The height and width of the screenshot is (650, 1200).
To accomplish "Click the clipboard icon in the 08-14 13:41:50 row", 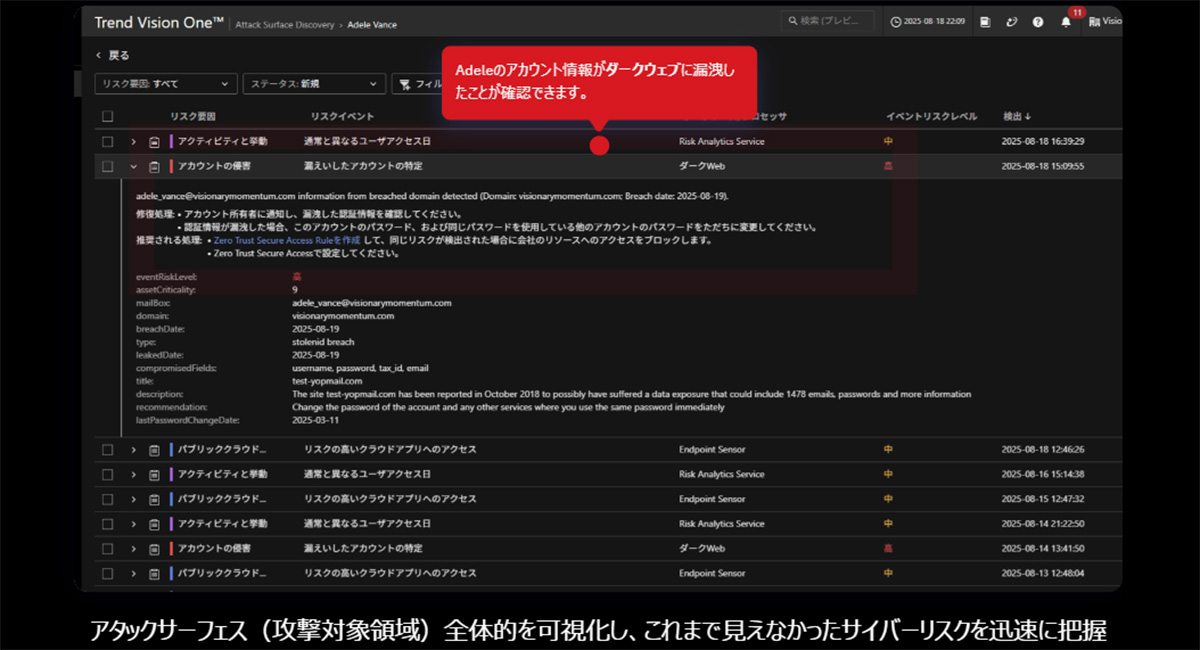I will tap(155, 549).
